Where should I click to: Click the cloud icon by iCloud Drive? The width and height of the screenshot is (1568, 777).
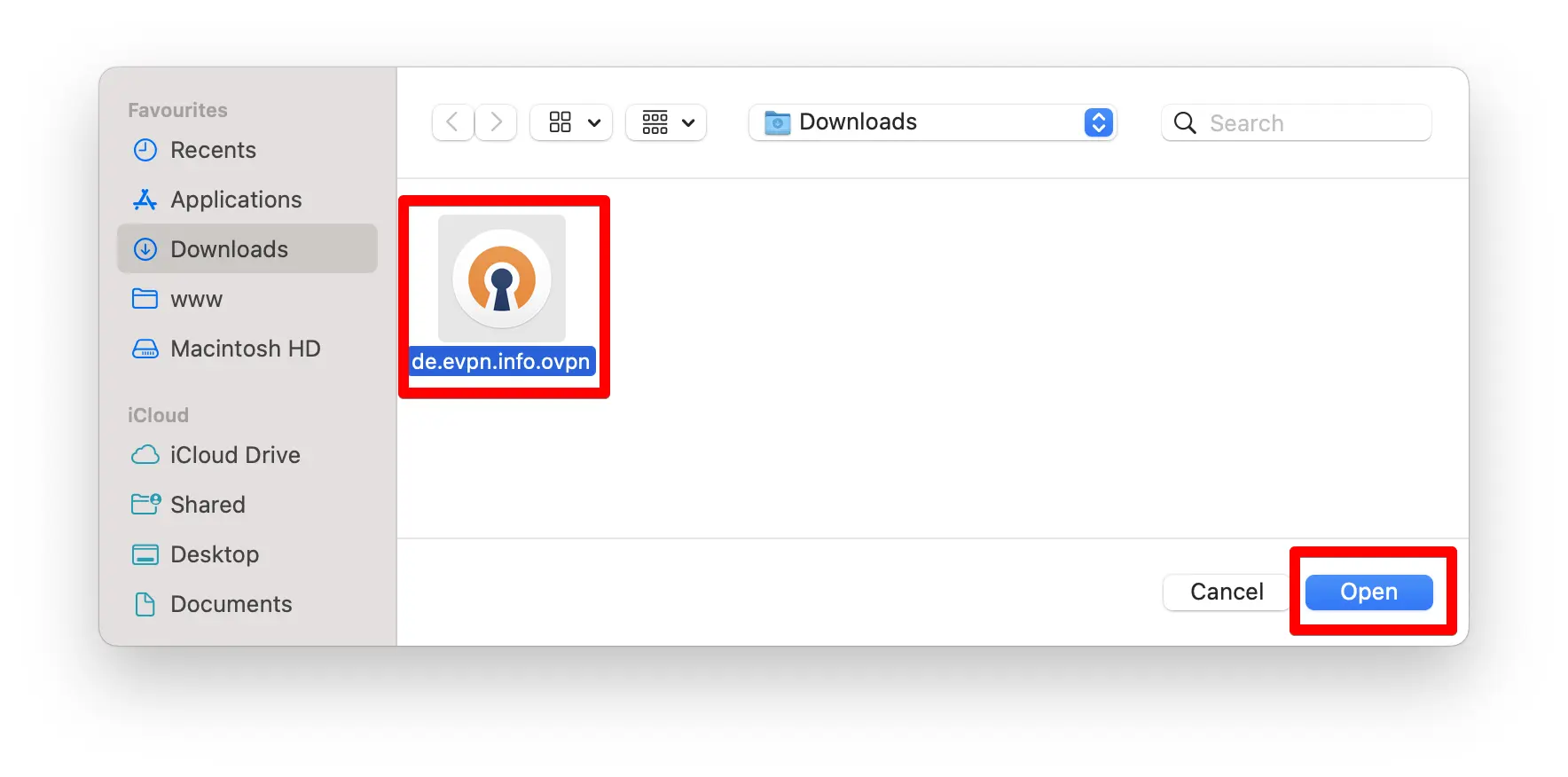(x=145, y=455)
